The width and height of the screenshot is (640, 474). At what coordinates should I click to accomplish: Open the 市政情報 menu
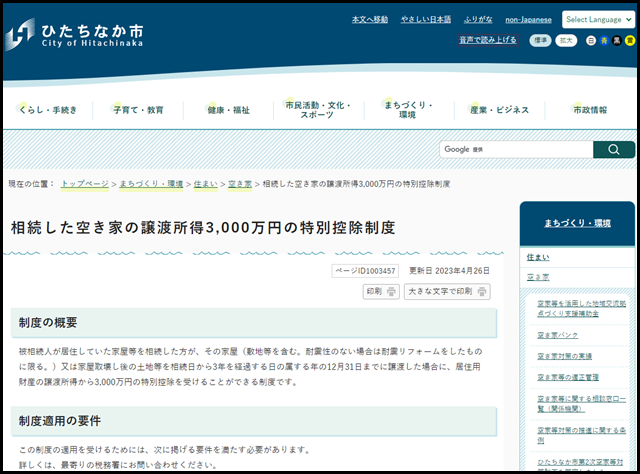pyautogui.click(x=589, y=110)
